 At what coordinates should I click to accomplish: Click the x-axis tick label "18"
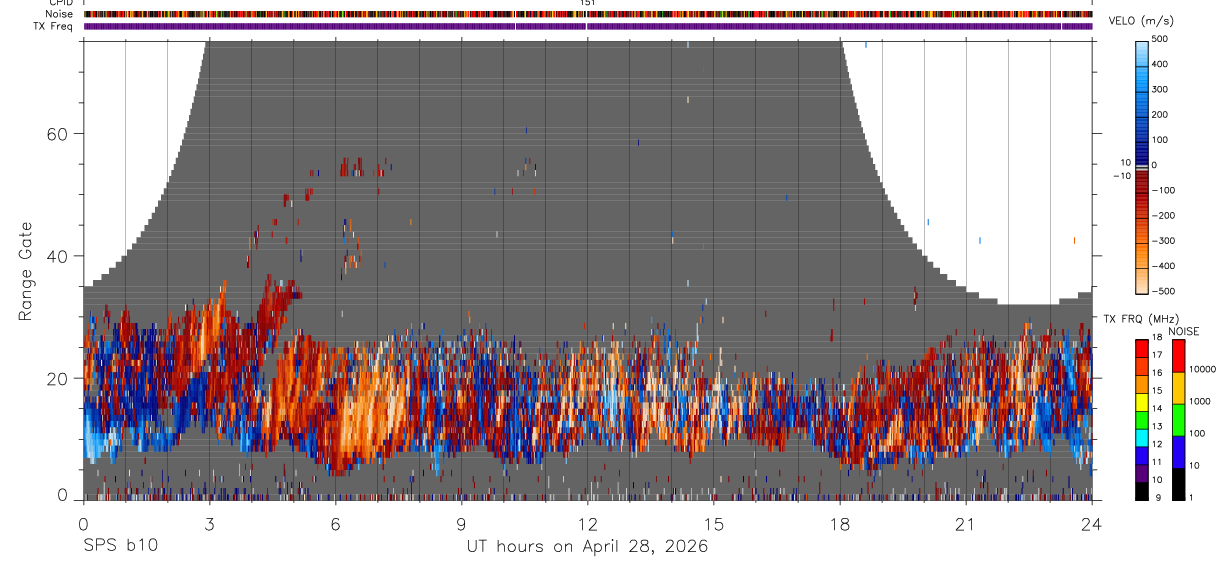coord(839,524)
